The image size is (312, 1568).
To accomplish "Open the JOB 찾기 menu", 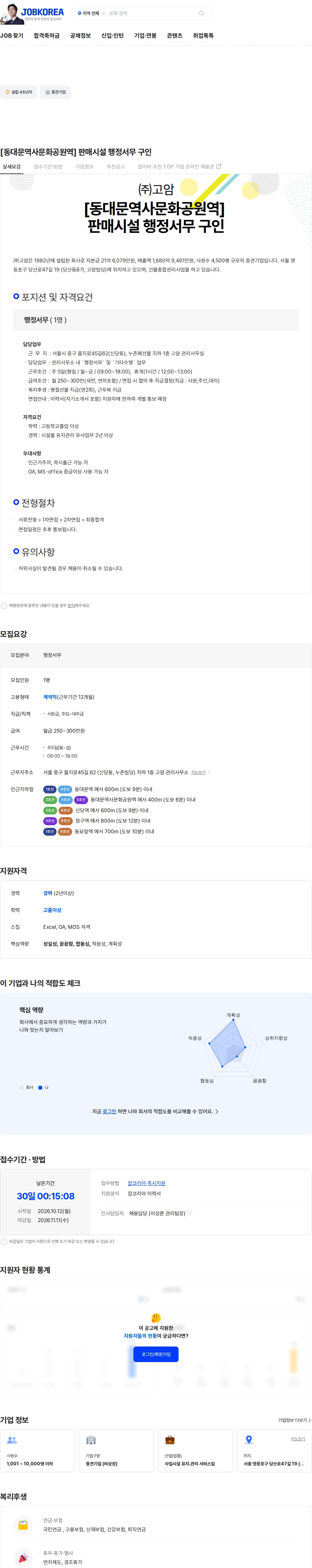I will click(12, 36).
